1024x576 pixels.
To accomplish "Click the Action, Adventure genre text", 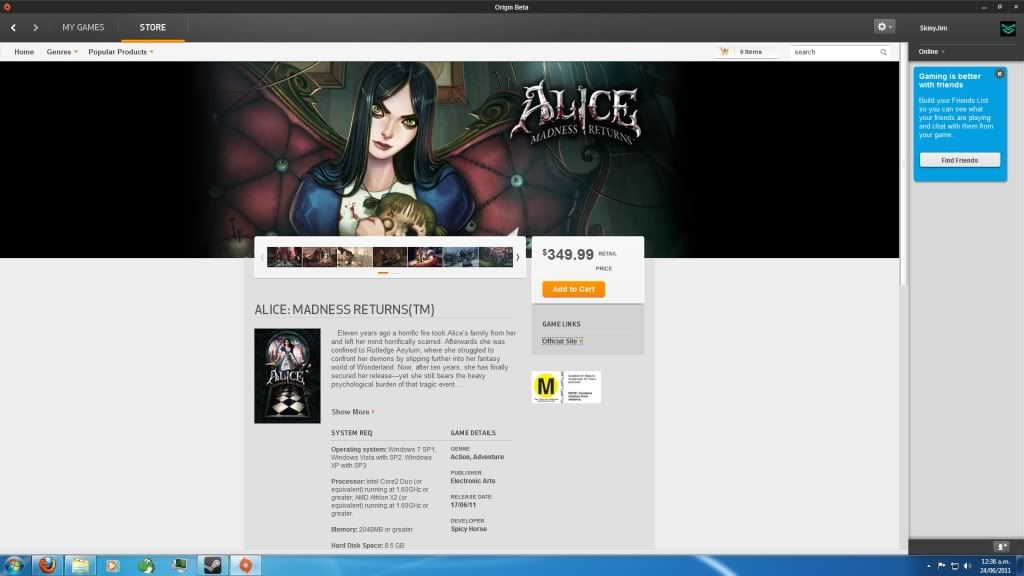I will [x=477, y=457].
